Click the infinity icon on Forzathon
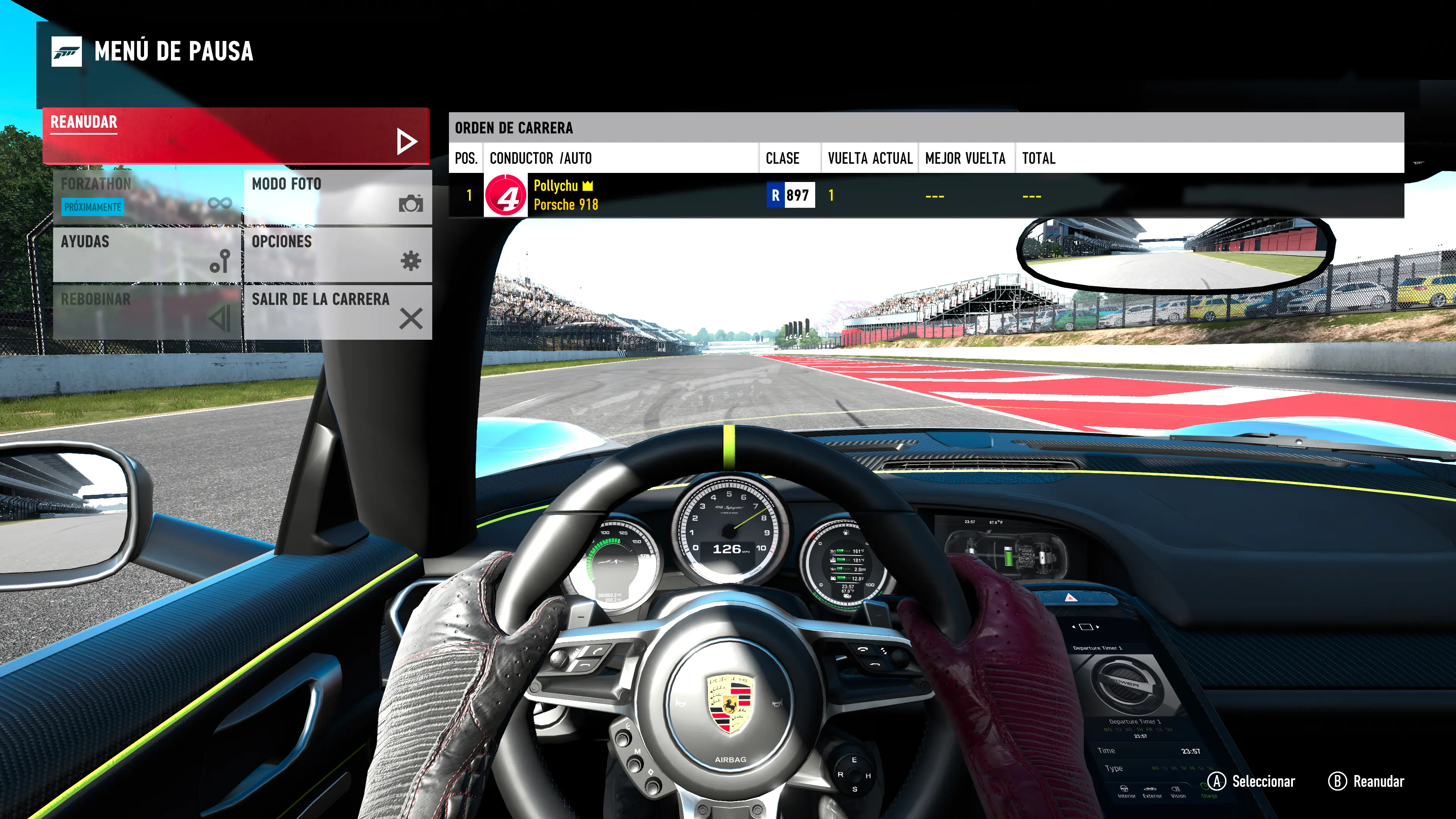 pyautogui.click(x=220, y=203)
